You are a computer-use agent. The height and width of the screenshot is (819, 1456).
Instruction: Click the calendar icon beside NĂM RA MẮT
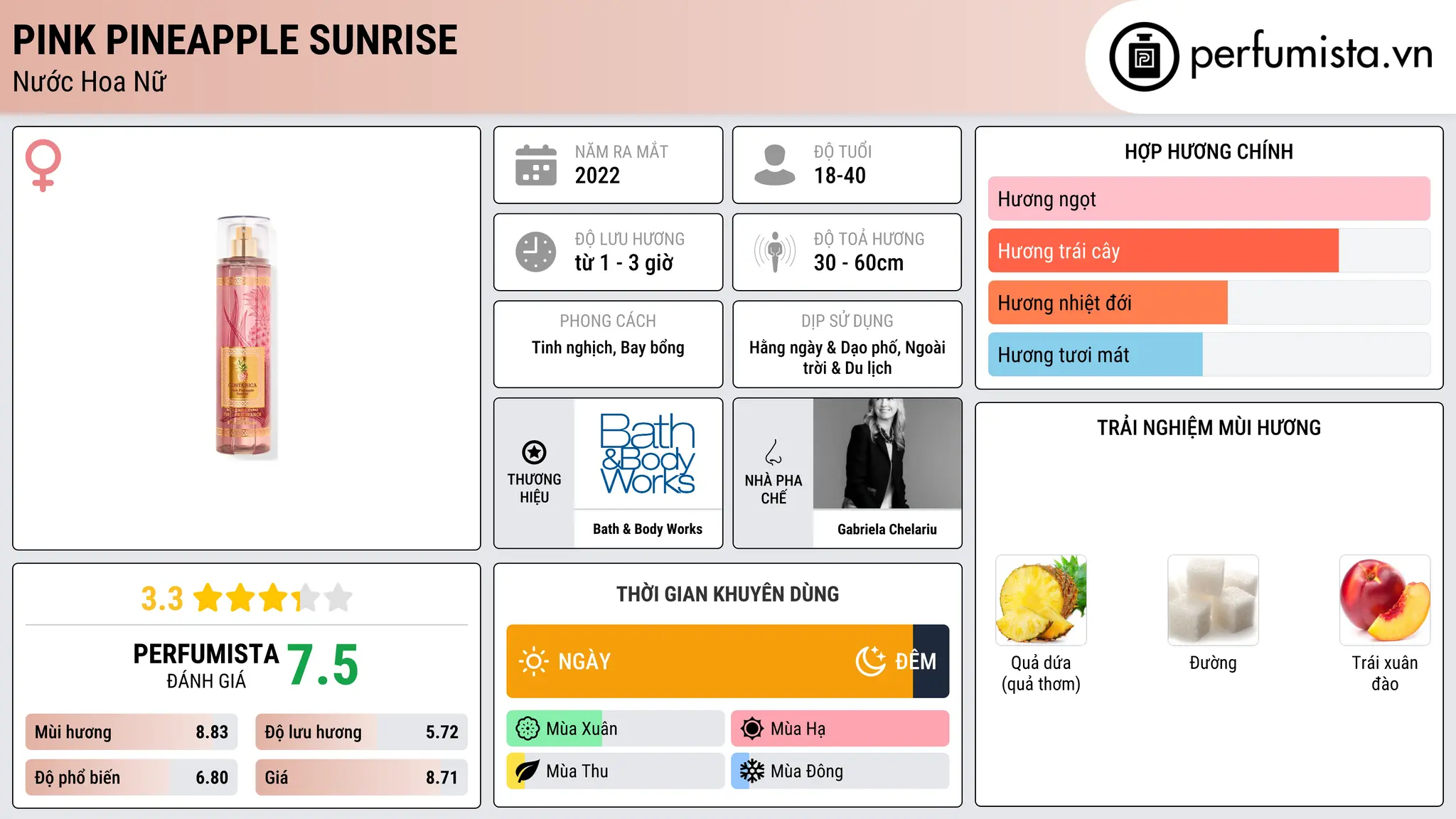536,165
